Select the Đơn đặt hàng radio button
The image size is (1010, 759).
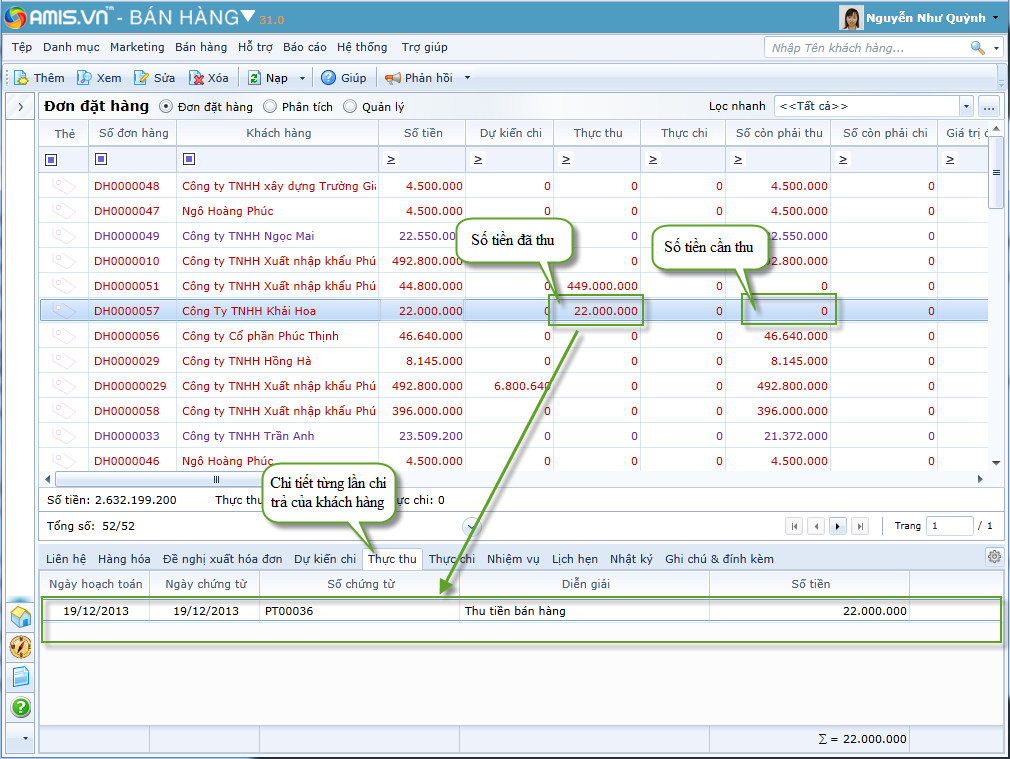166,106
